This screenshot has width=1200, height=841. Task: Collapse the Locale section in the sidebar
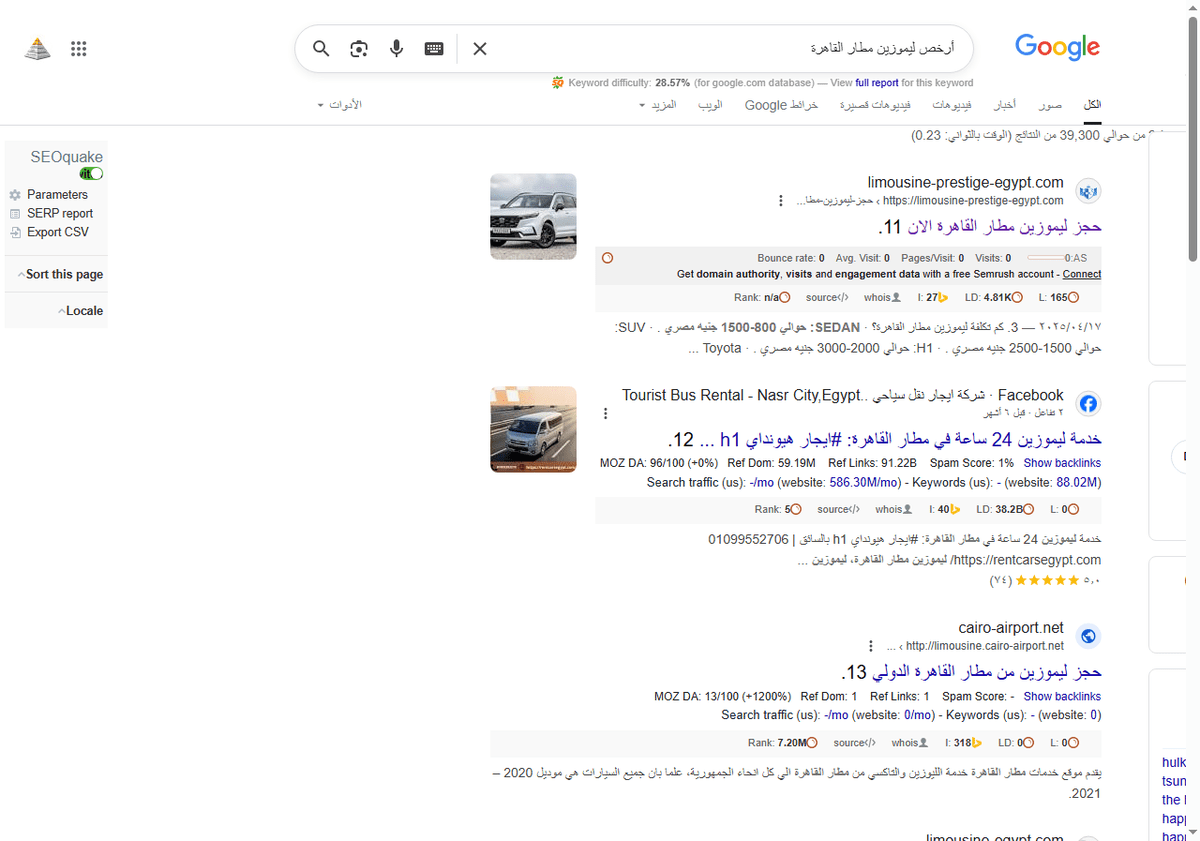pyautogui.click(x=82, y=310)
